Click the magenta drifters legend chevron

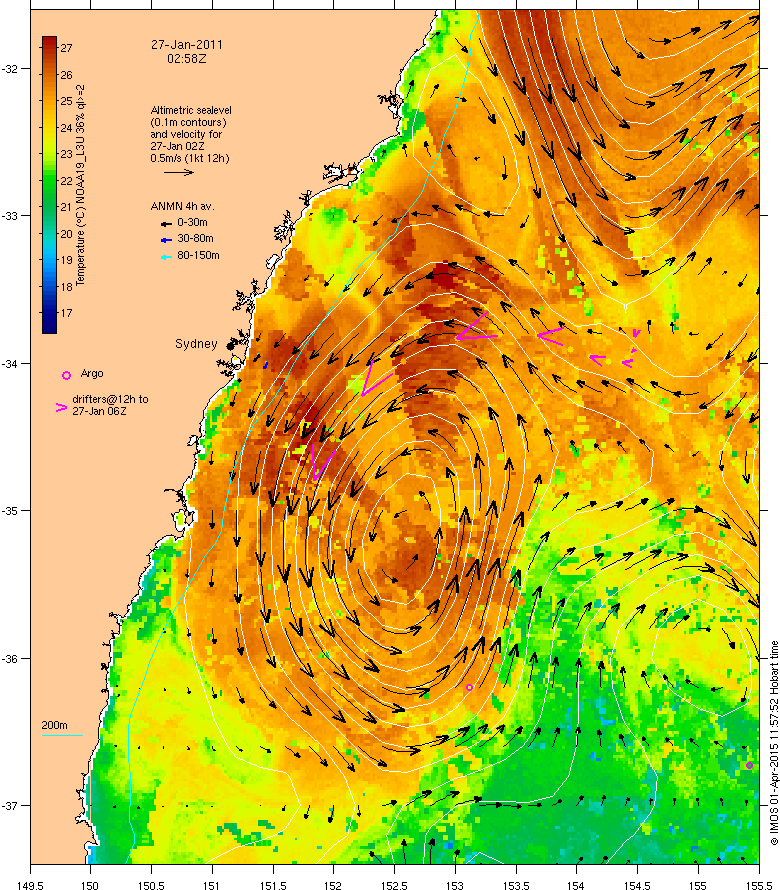pyautogui.click(x=61, y=407)
